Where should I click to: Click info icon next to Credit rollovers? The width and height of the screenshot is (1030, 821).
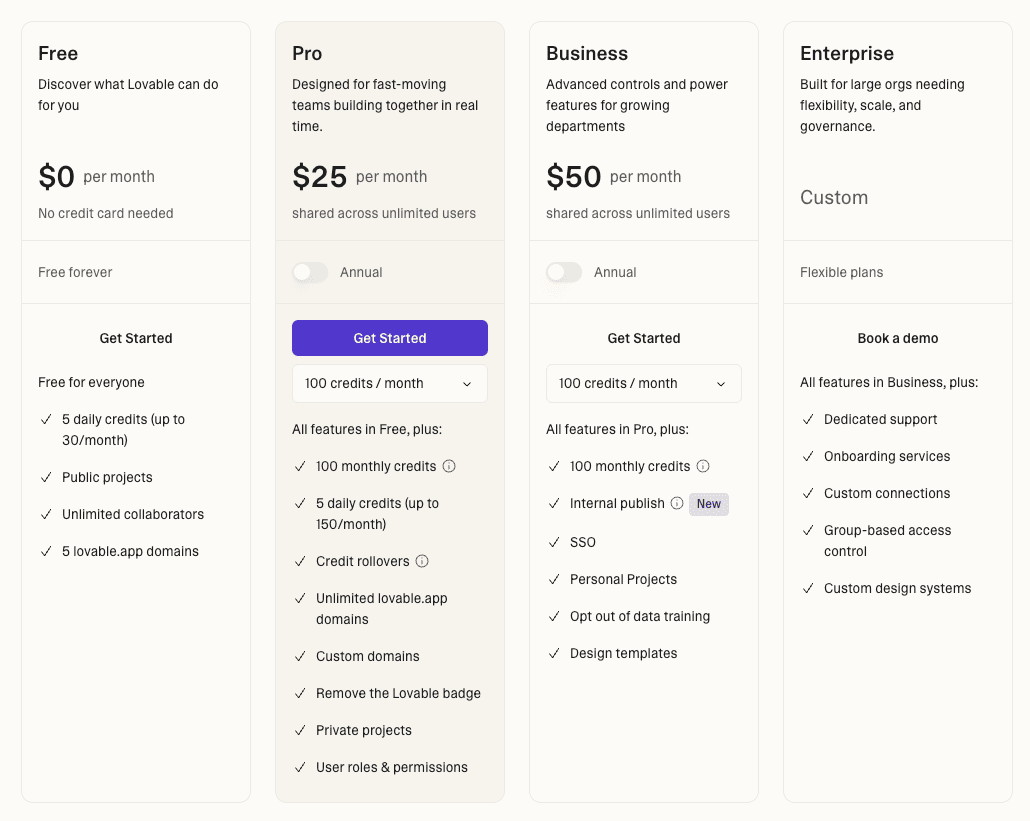click(422, 561)
